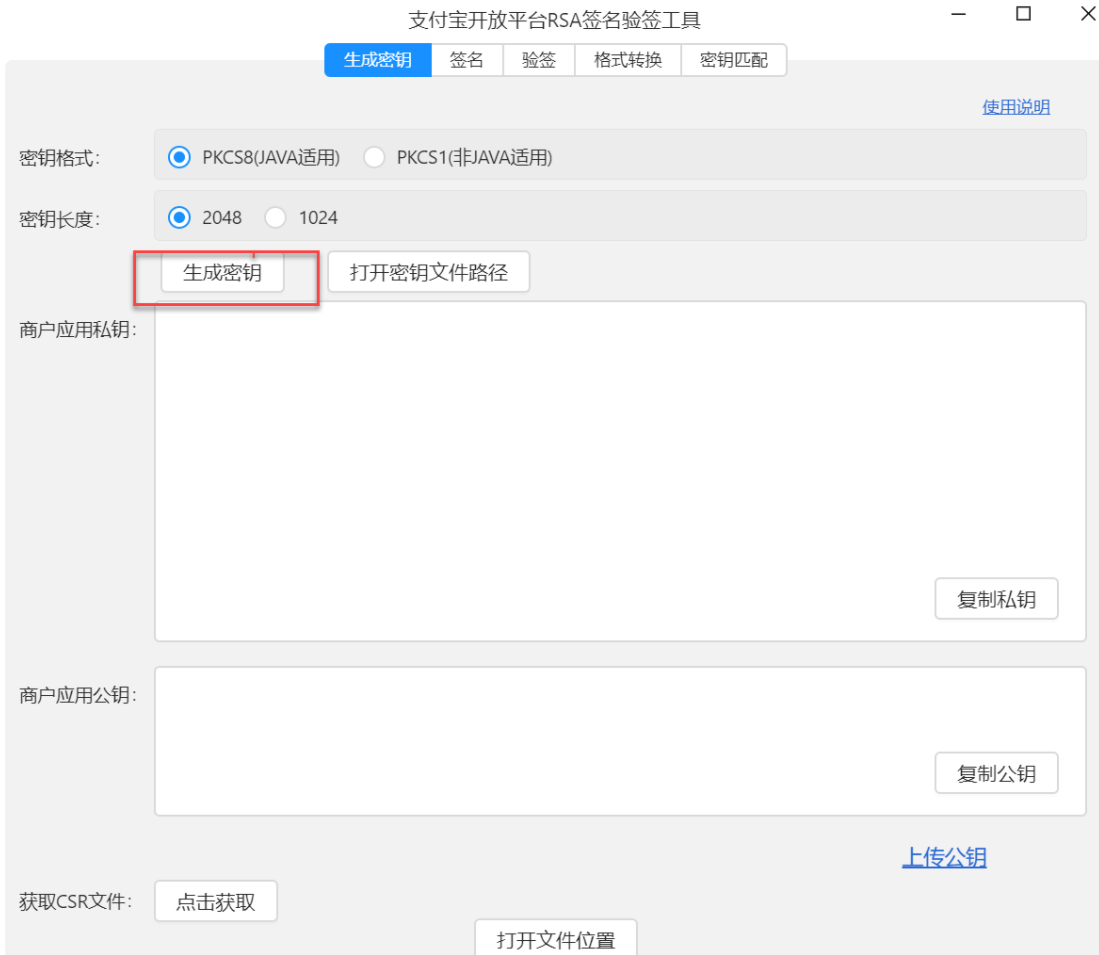The height and width of the screenshot is (955, 1099).
Task: Switch to the 密钥匹配 tab
Action: (x=733, y=60)
